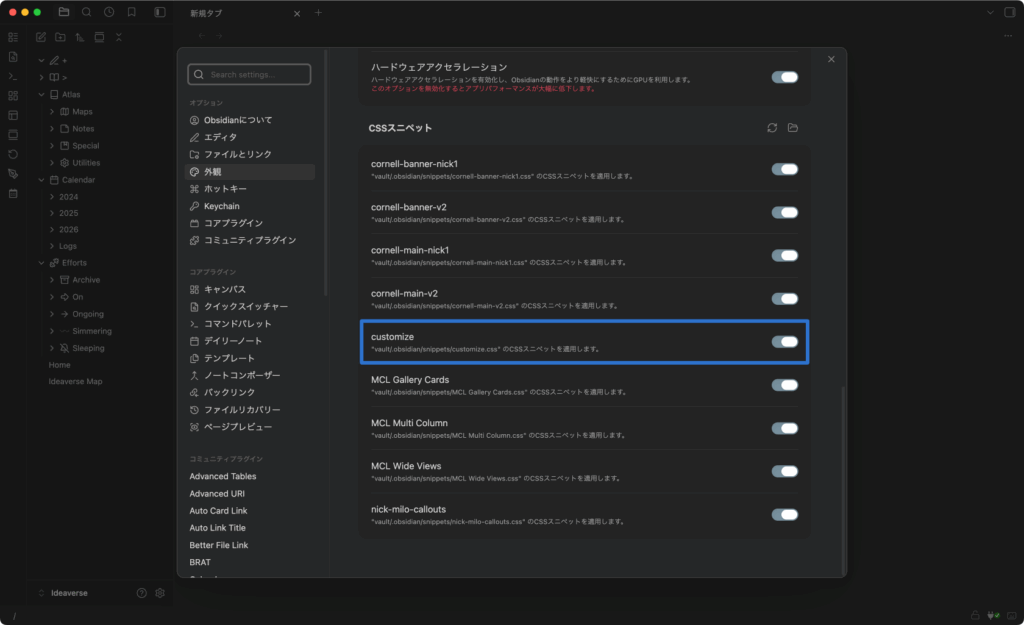Disable the customize CSS snippet
Screen dimensions: 1024x625
785,342
